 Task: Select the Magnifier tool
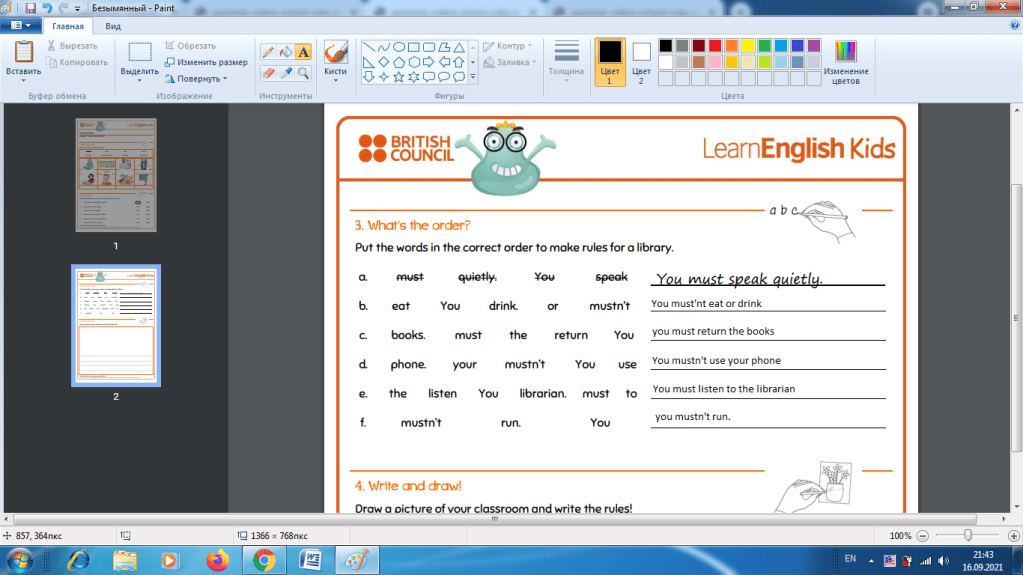point(303,73)
